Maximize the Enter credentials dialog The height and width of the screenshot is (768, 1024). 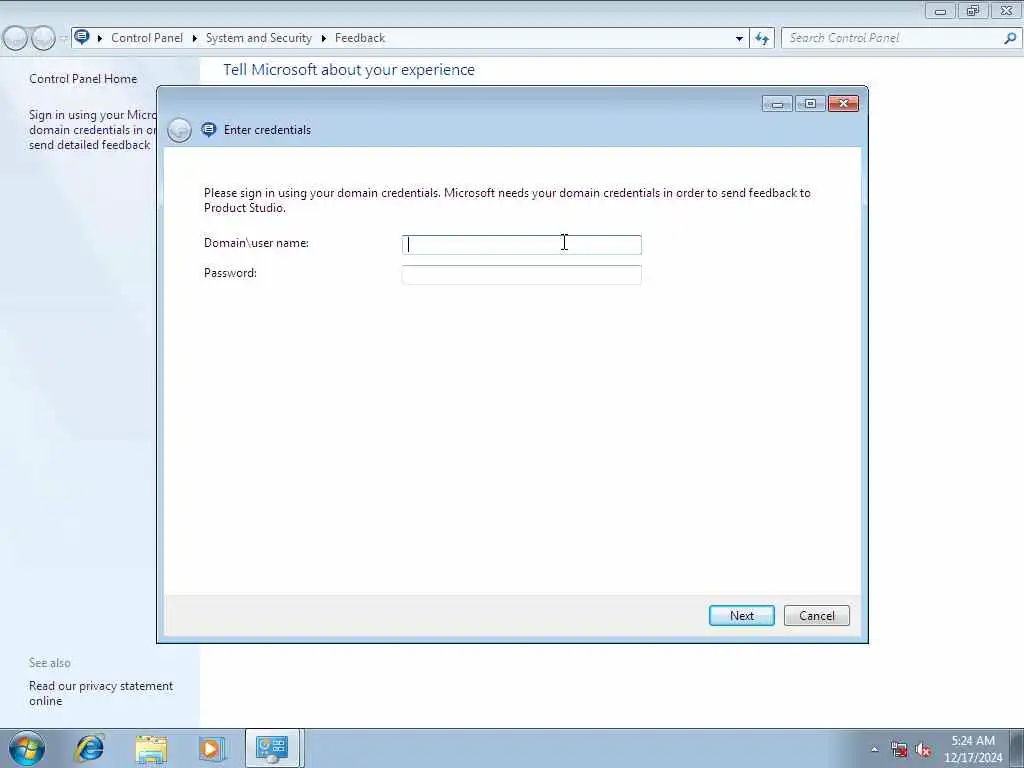click(x=810, y=103)
